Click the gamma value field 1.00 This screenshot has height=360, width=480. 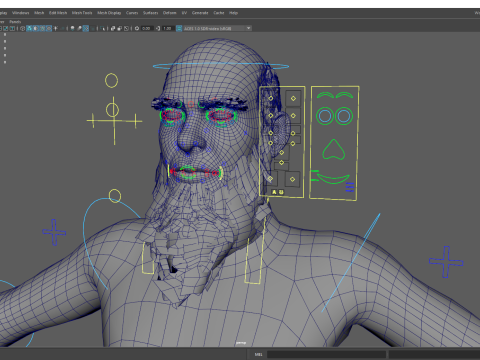pyautogui.click(x=167, y=28)
